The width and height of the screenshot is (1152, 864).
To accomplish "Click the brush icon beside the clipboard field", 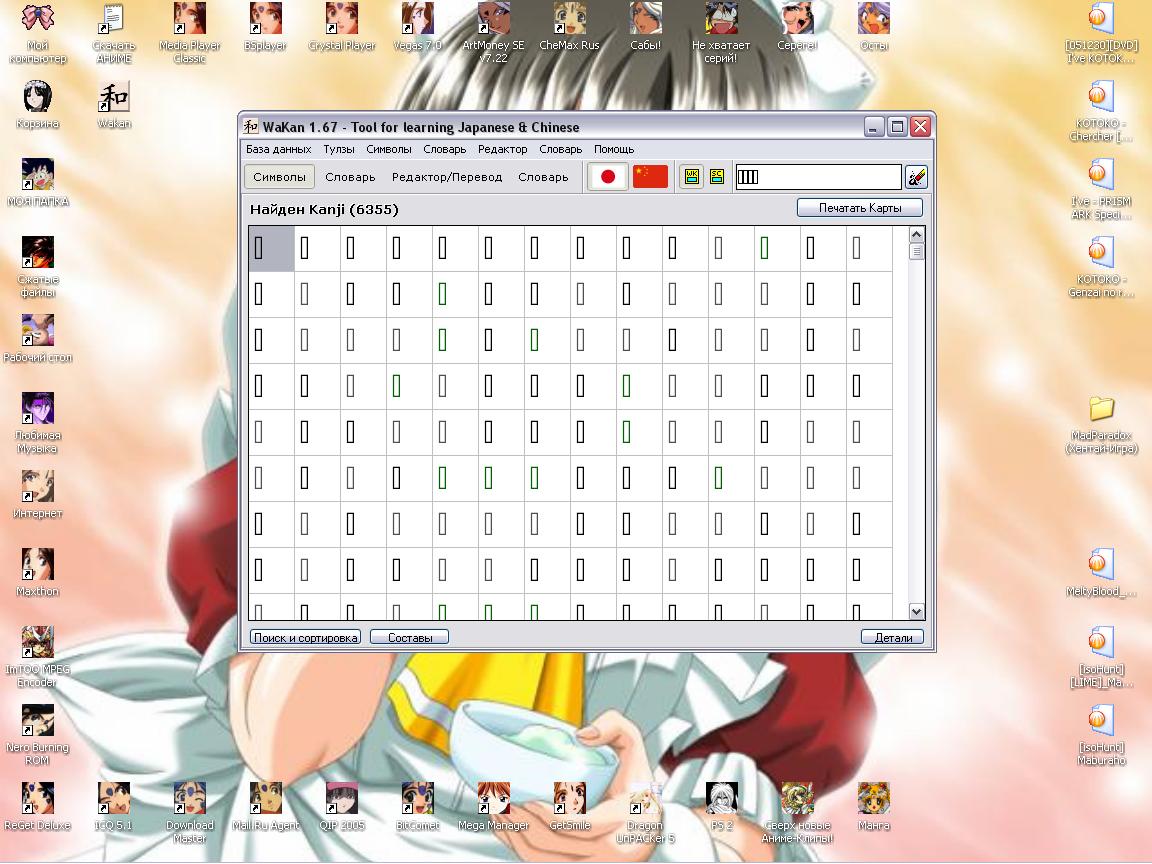I will (916, 177).
